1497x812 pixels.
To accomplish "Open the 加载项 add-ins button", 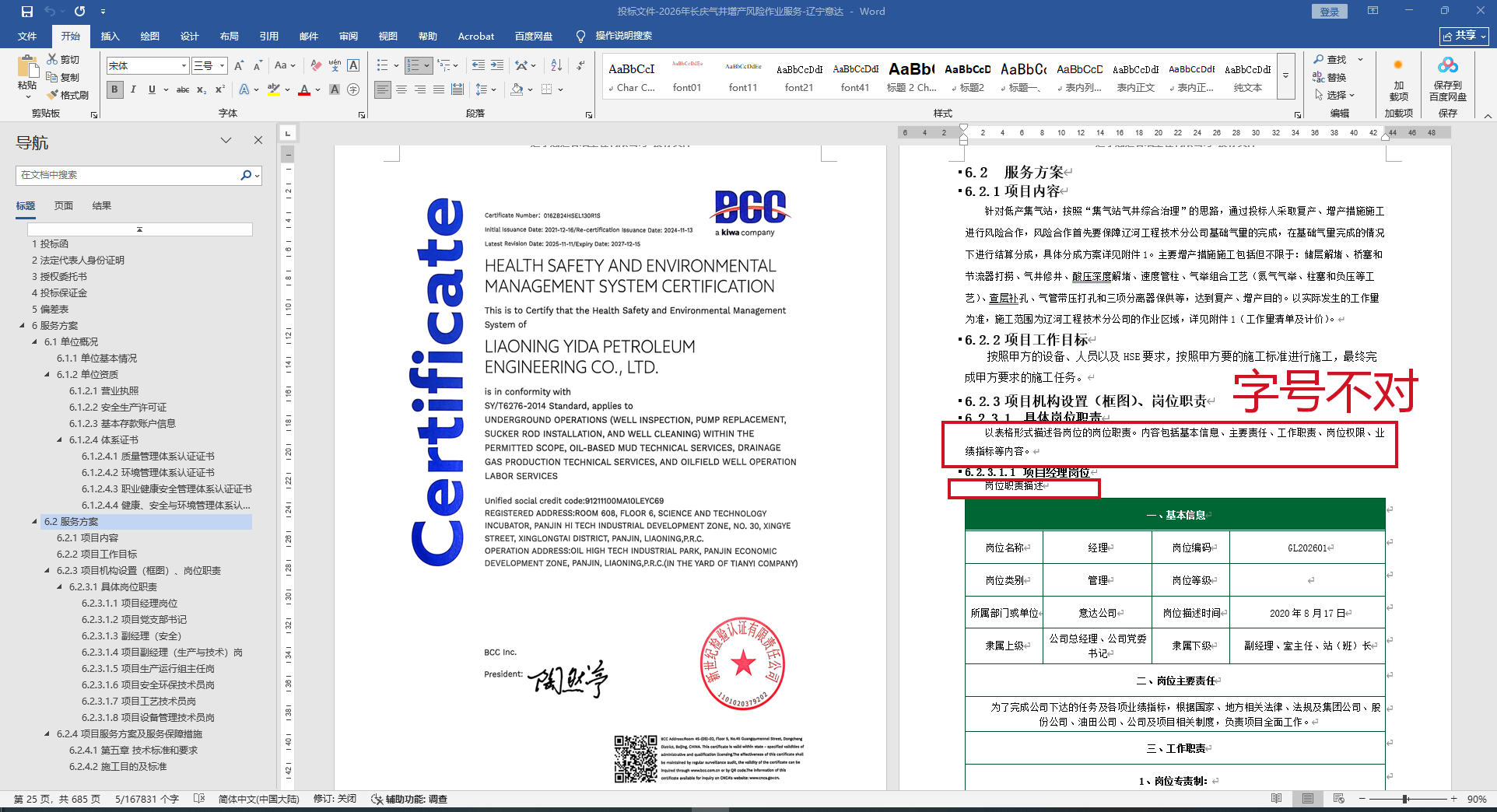I will click(1398, 79).
